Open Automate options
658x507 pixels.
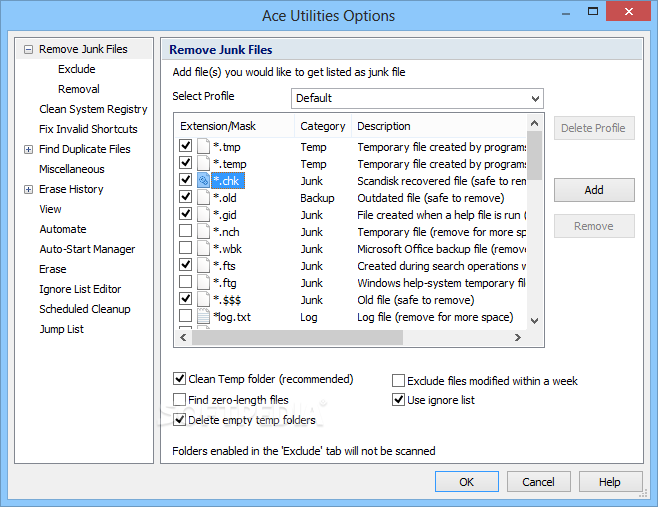pos(63,229)
